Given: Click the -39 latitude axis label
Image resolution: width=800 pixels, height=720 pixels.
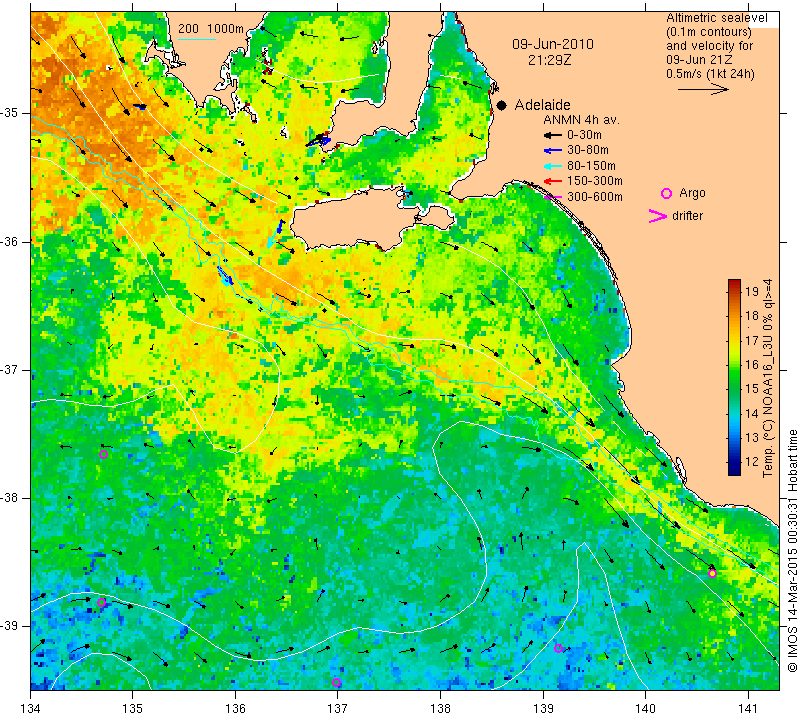Looking at the screenshot, I should coord(9,626).
